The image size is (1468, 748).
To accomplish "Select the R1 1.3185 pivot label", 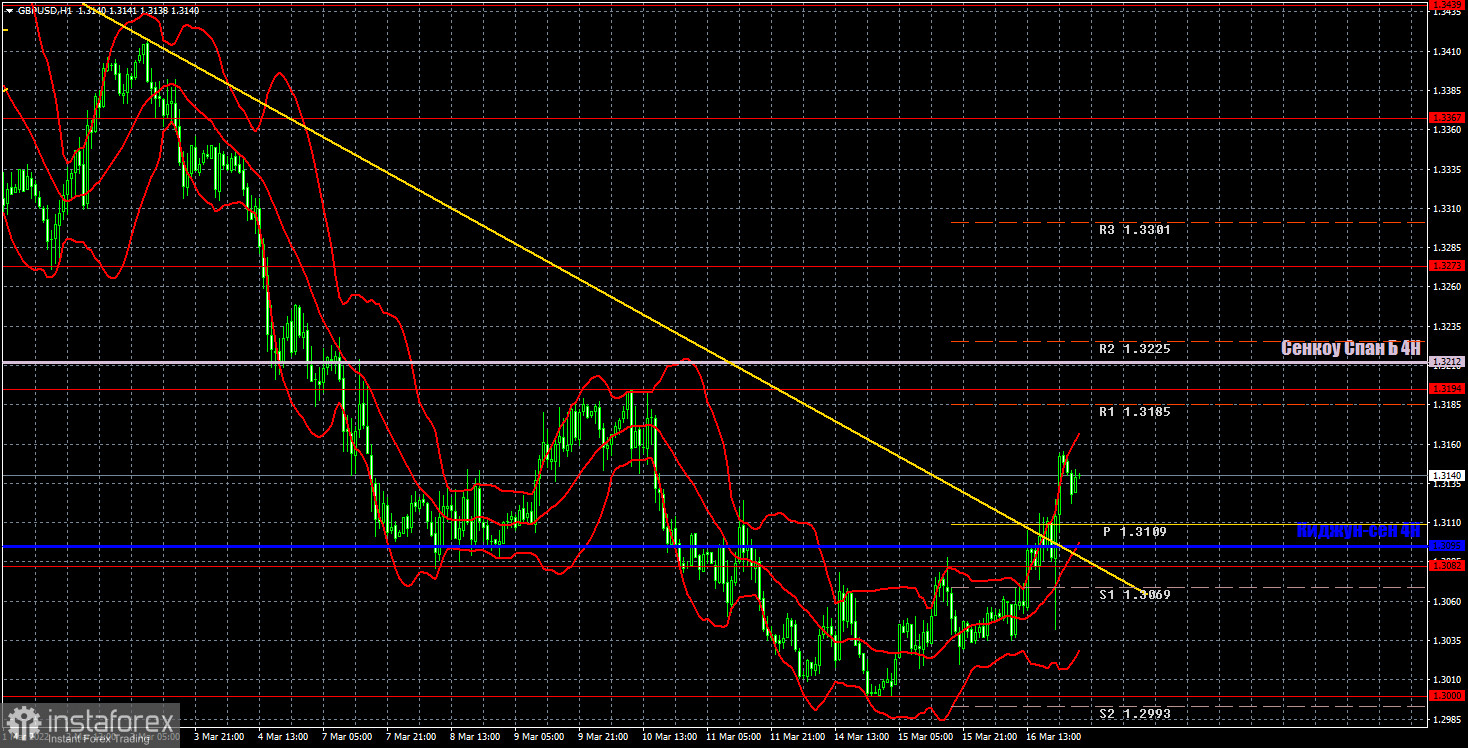I will click(x=1134, y=411).
